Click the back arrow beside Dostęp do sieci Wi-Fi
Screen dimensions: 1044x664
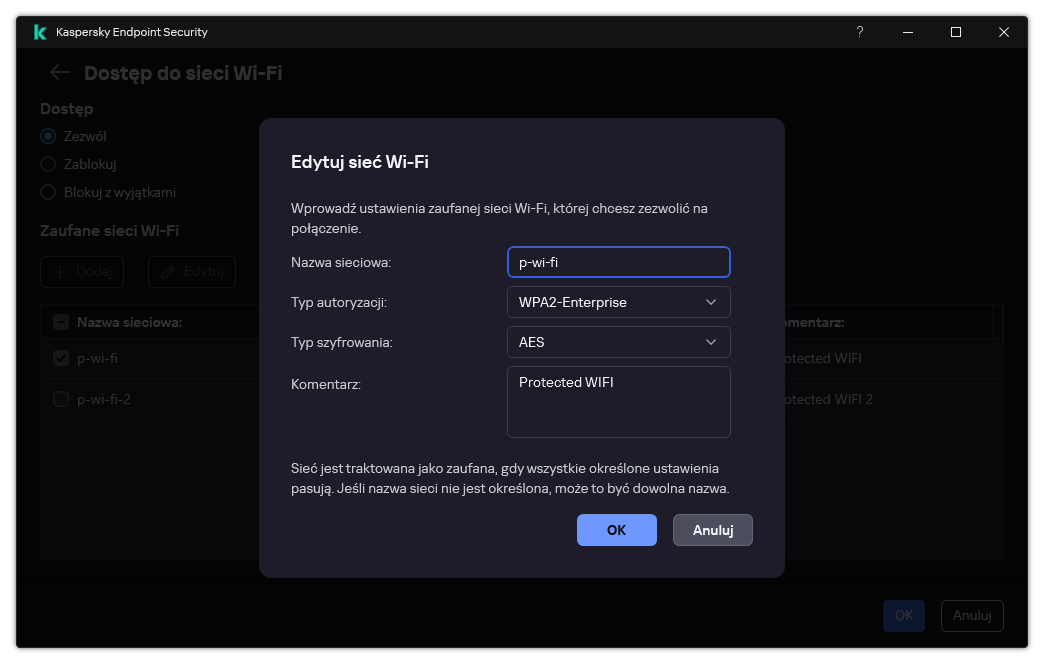click(59, 72)
